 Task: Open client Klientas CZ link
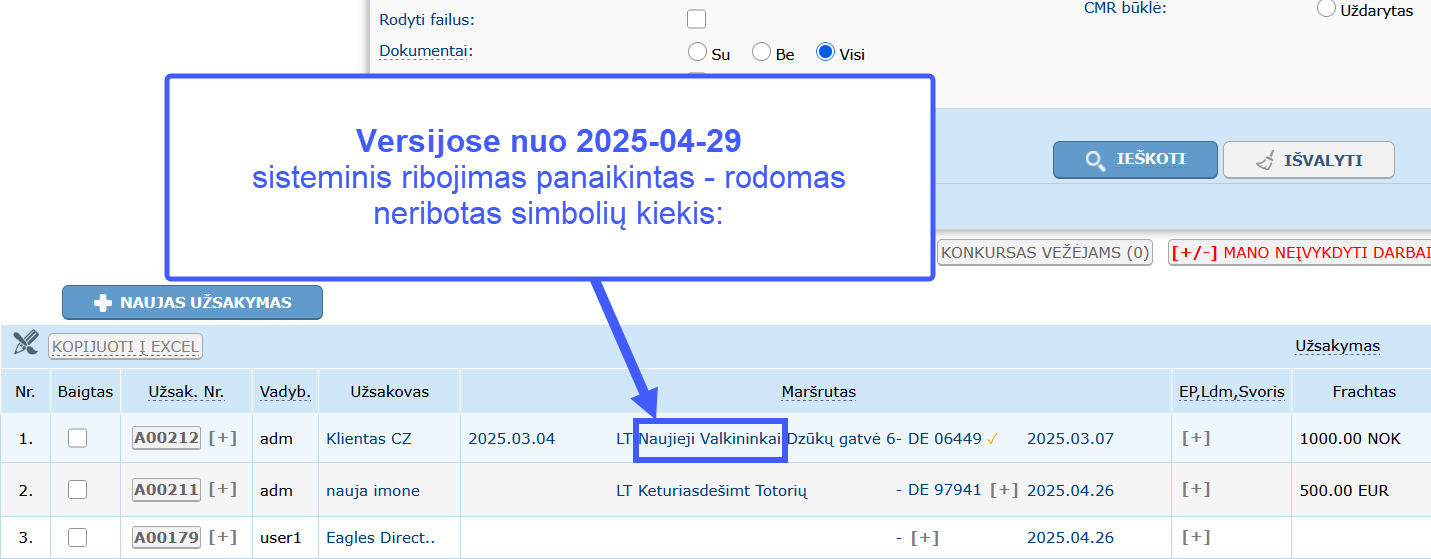[x=368, y=438]
